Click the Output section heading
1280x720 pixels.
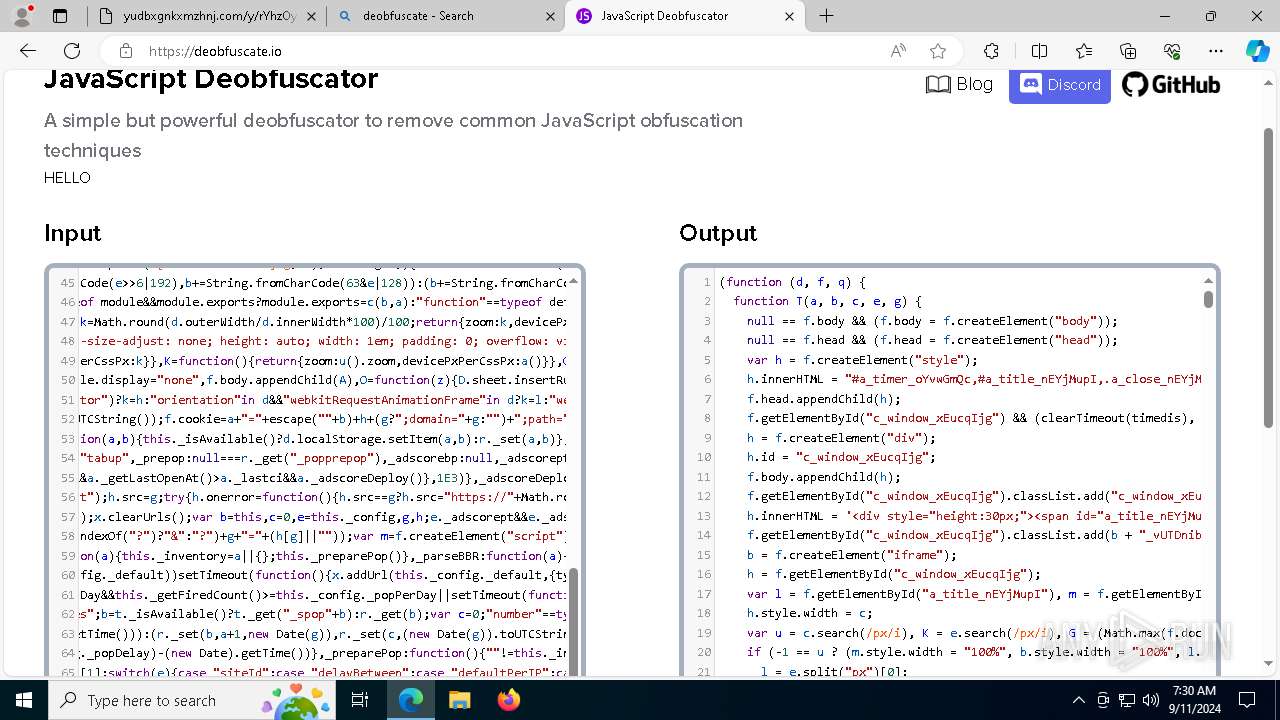[718, 233]
